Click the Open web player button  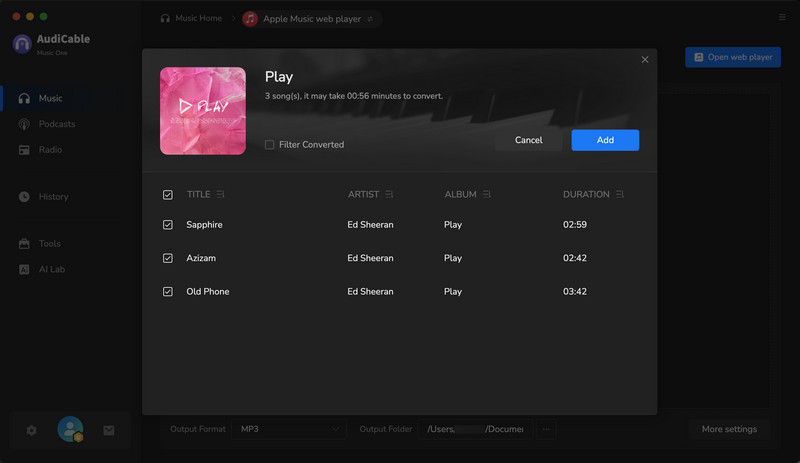coord(733,57)
